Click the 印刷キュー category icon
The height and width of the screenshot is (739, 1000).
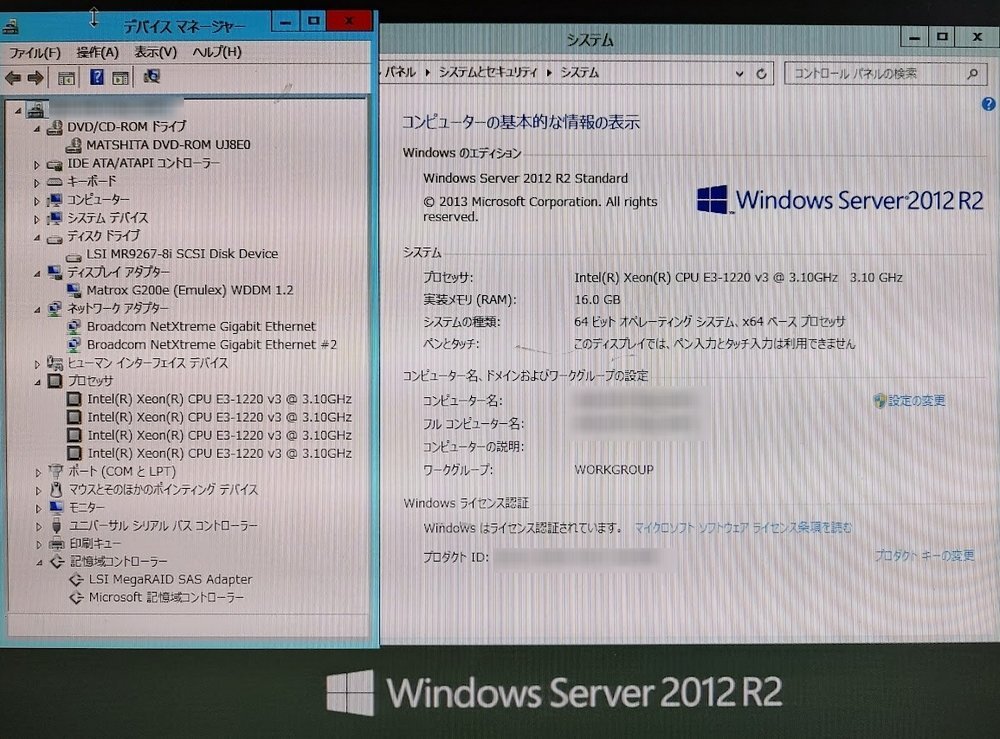pos(57,543)
